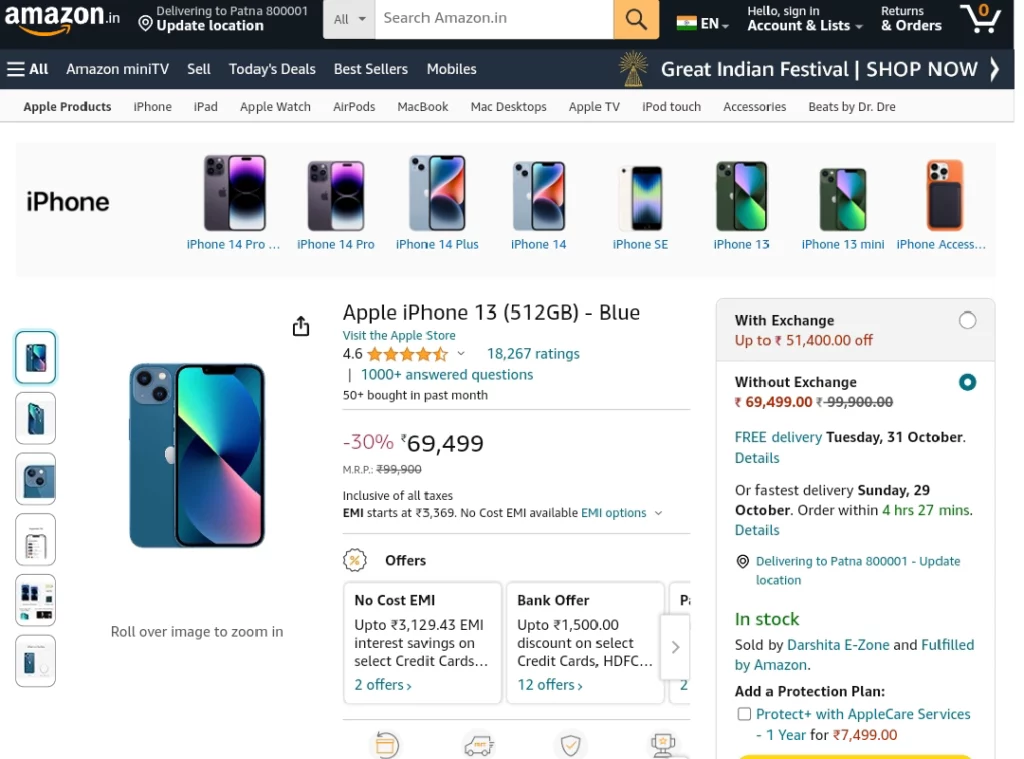
Task: Click the share icon above product image
Action: tap(300, 326)
